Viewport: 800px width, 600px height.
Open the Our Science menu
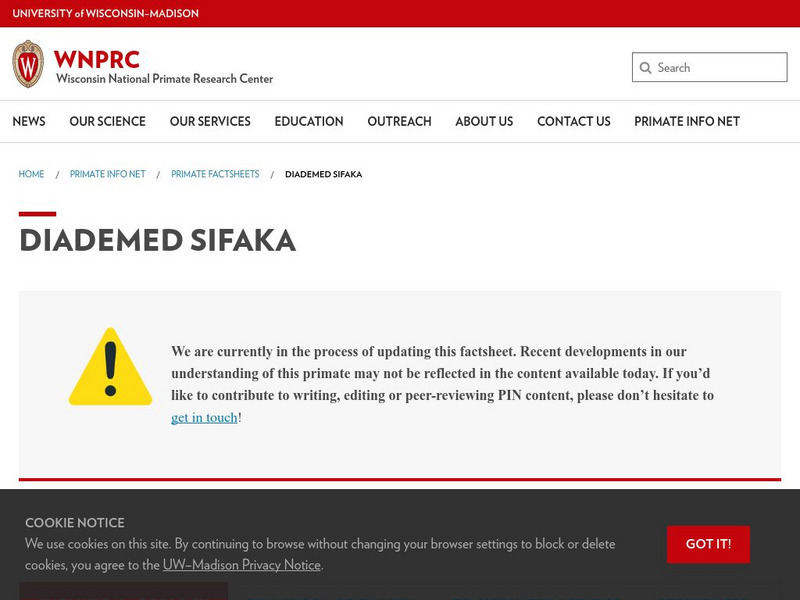[108, 121]
